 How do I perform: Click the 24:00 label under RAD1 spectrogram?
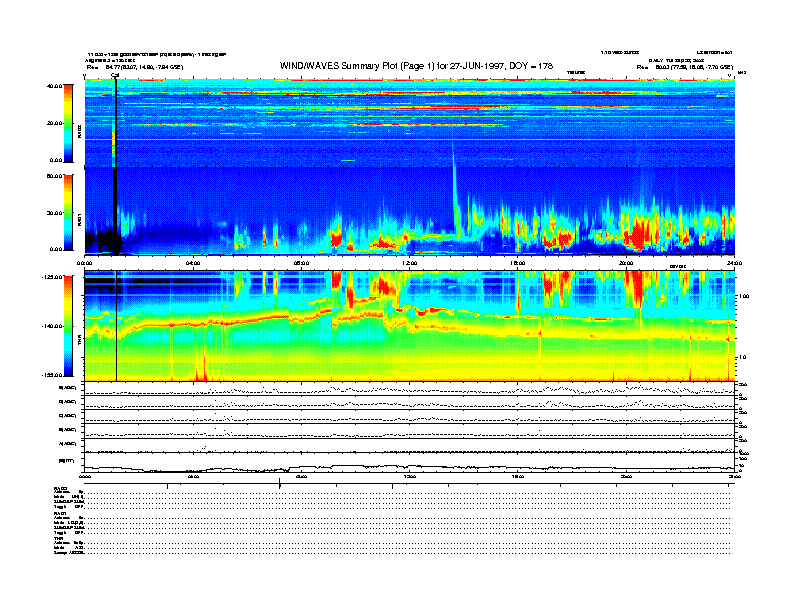point(734,263)
